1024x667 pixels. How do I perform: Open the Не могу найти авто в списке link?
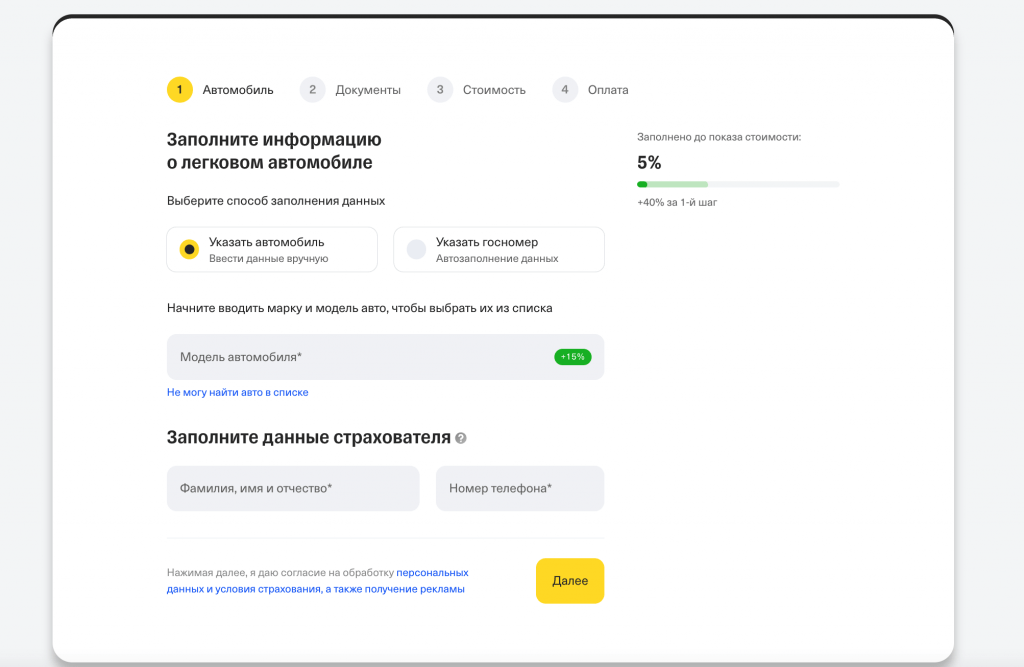[238, 393]
